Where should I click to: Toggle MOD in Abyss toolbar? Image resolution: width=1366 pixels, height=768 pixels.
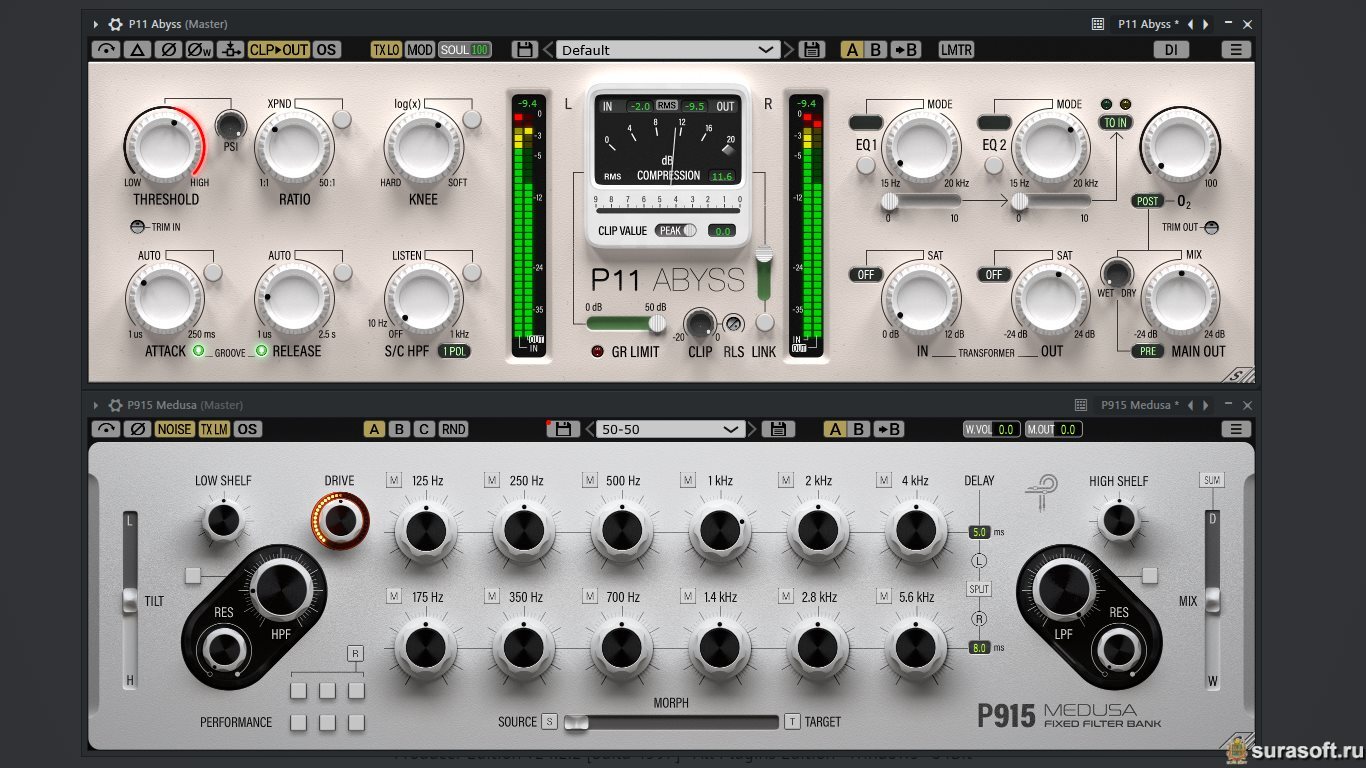tap(420, 50)
